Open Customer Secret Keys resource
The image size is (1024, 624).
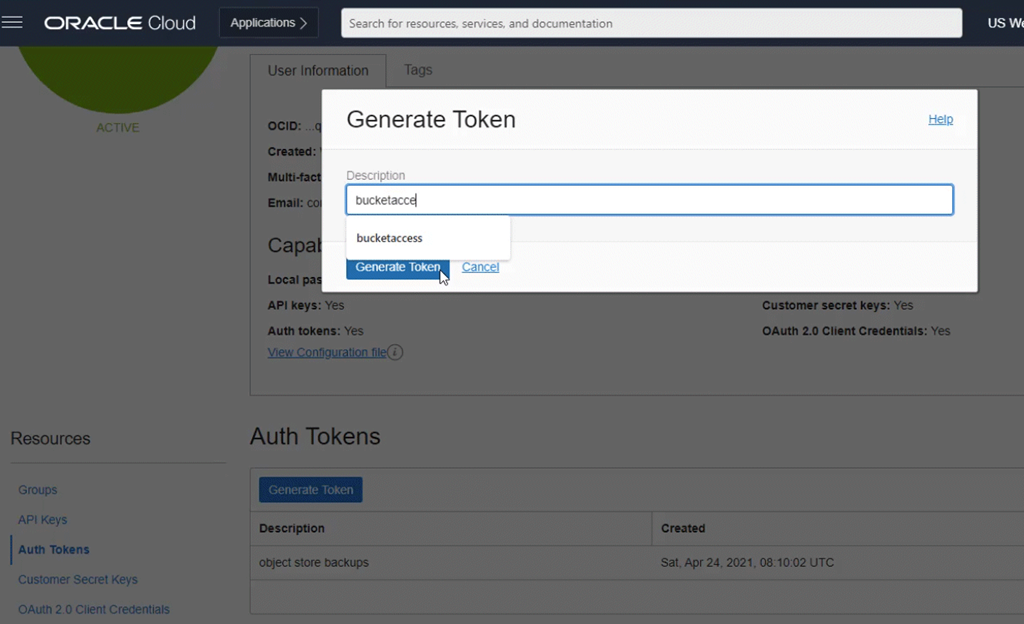(x=78, y=579)
